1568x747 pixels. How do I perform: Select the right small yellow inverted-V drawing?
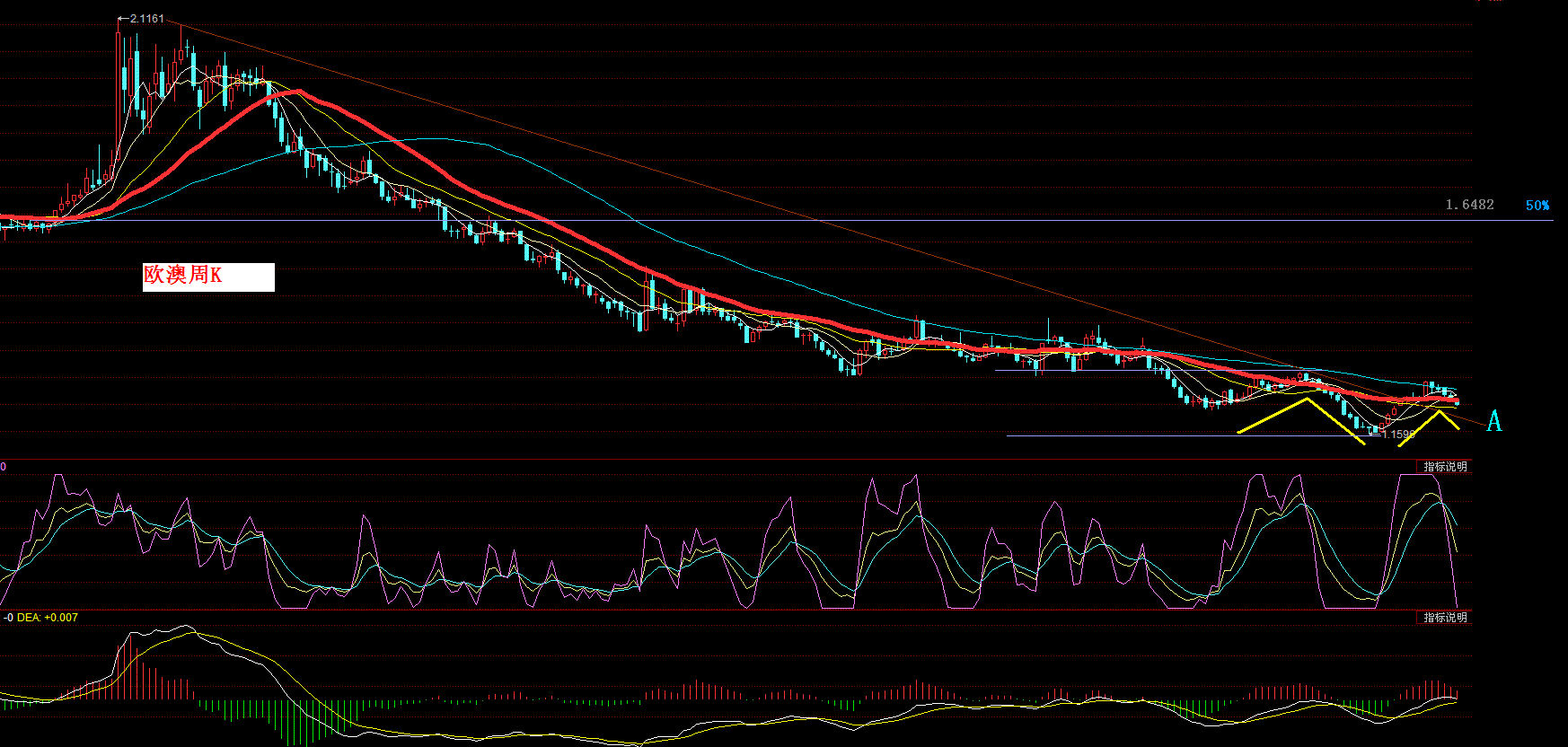pyautogui.click(x=1430, y=427)
